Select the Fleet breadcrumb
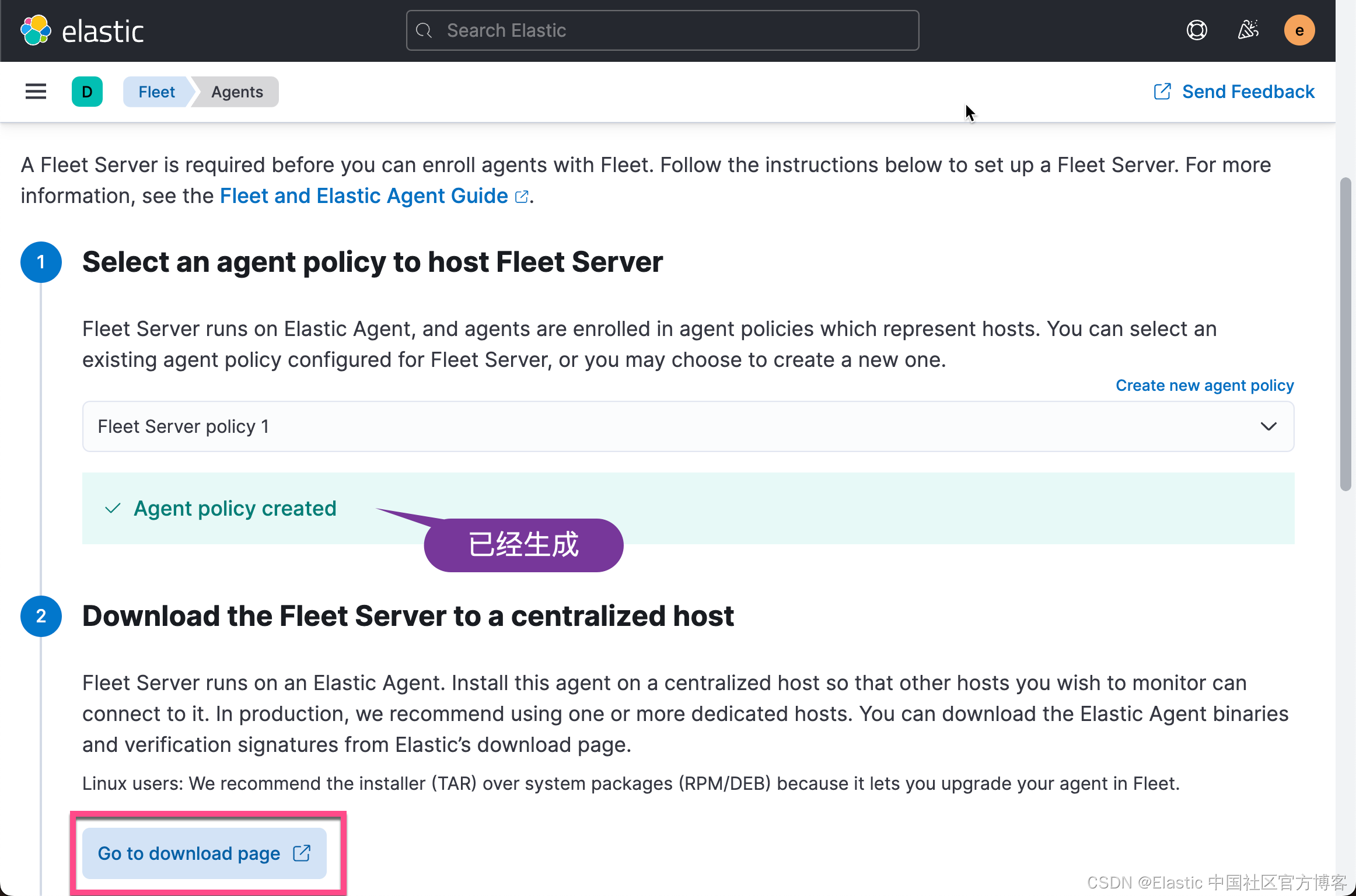1356x896 pixels. pyautogui.click(x=156, y=92)
